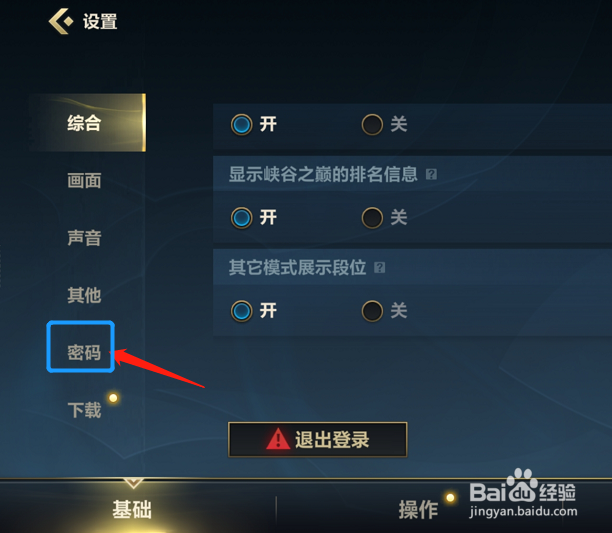Open the 下载 settings category

(x=84, y=410)
